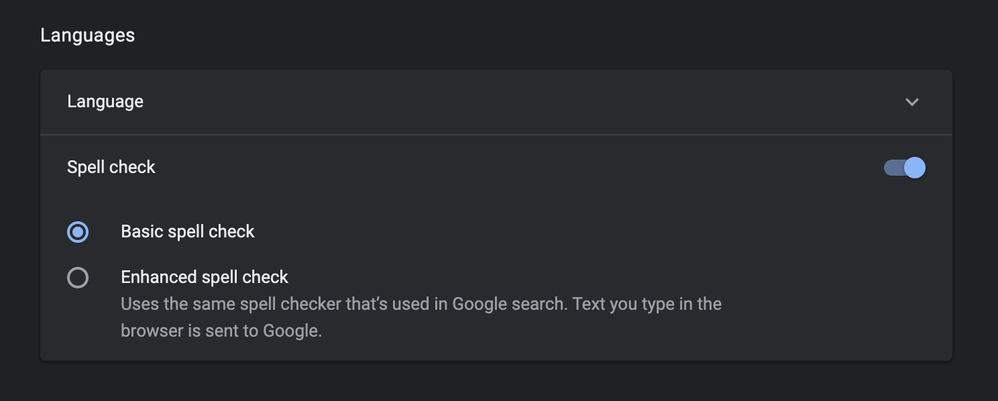Click the "Languages" section heading
This screenshot has height=401, width=998.
point(87,36)
